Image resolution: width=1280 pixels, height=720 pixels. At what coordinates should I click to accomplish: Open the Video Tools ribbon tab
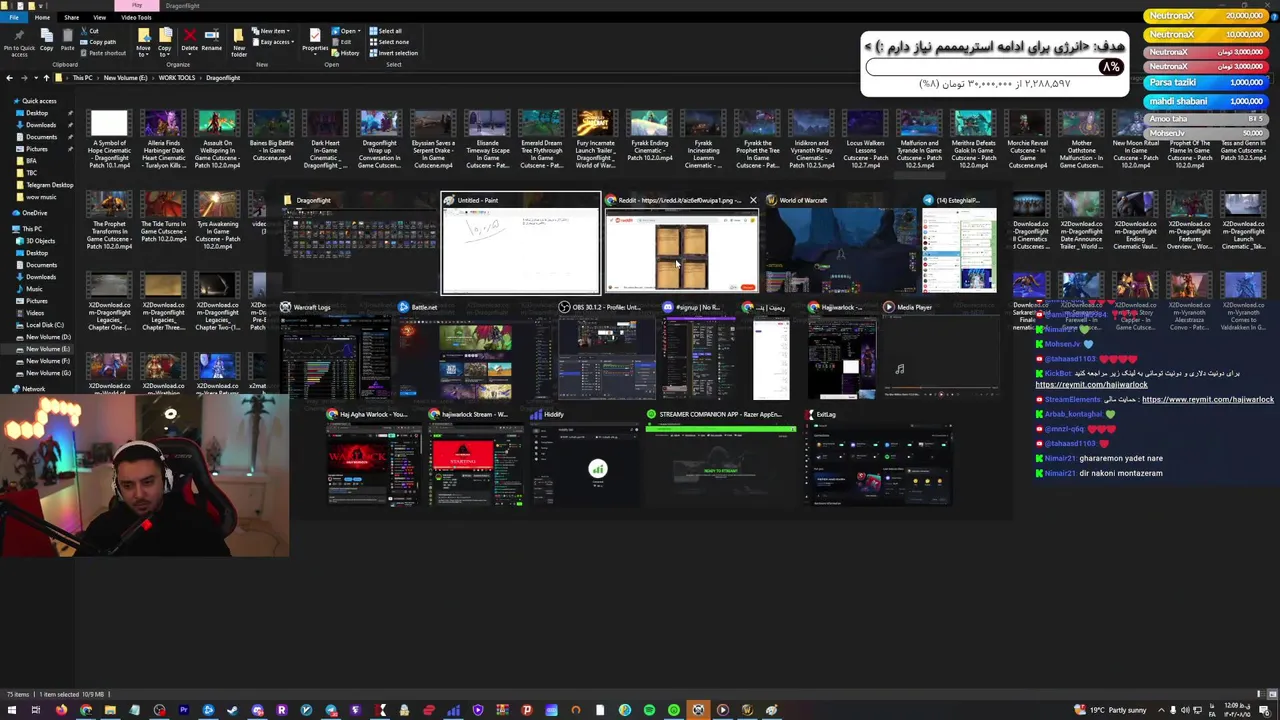tap(137, 17)
